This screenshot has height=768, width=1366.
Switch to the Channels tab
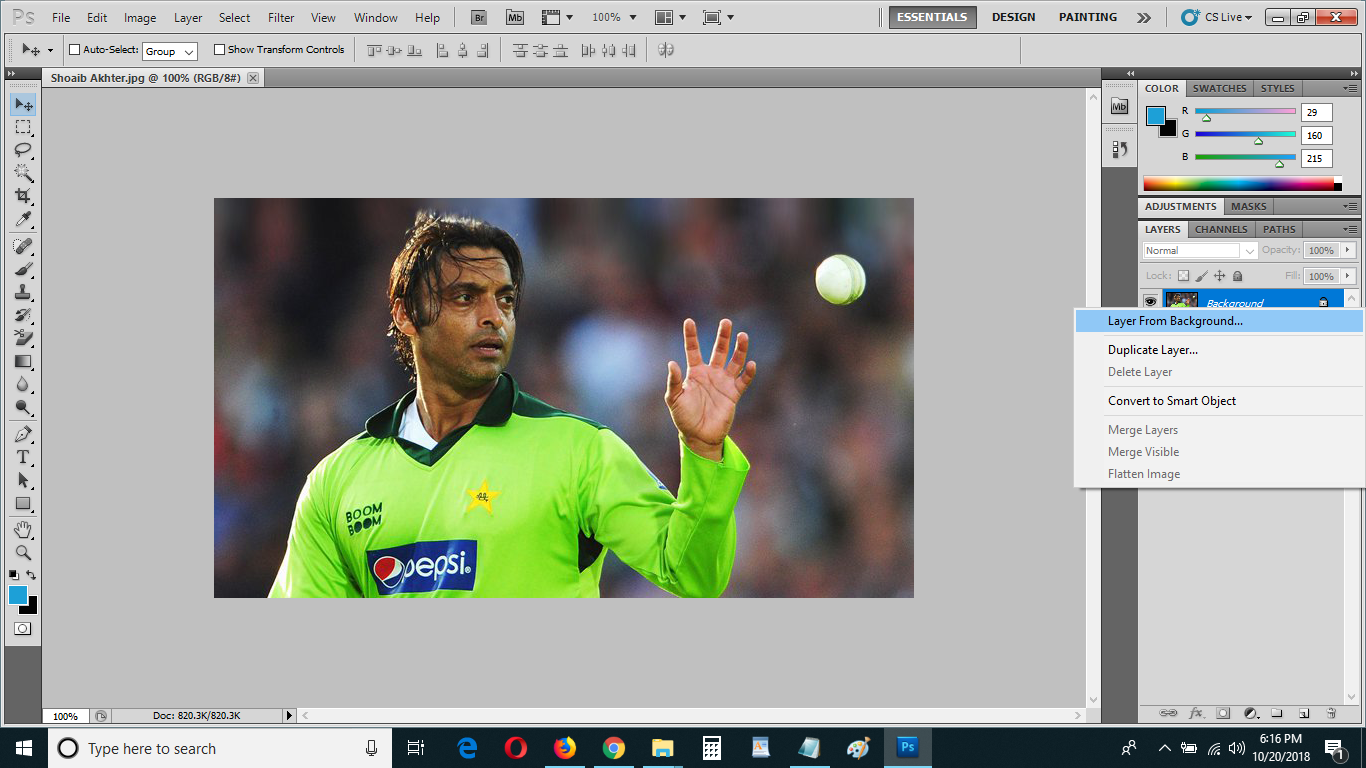(x=1220, y=229)
